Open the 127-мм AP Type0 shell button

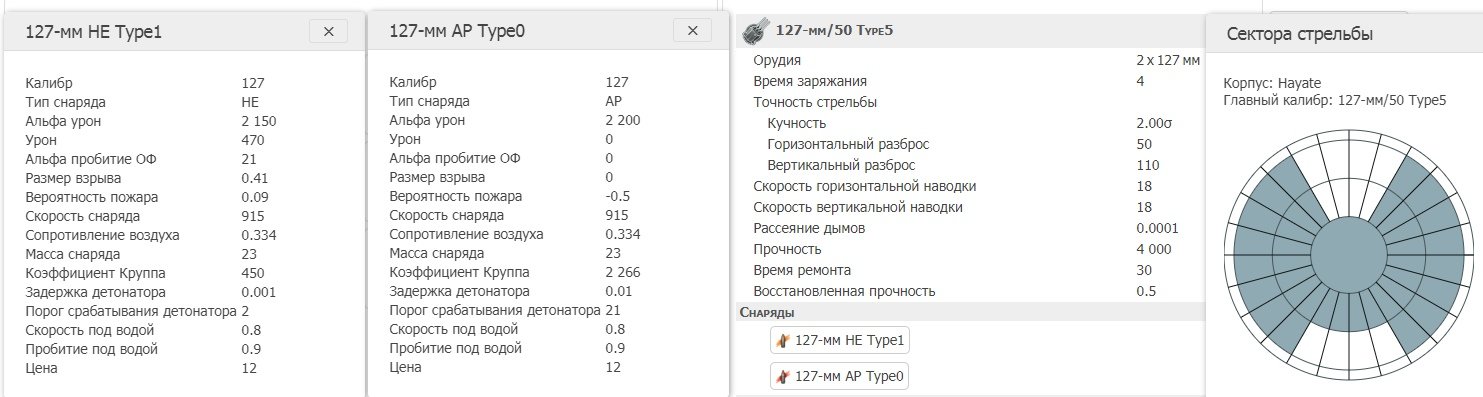tap(840, 377)
